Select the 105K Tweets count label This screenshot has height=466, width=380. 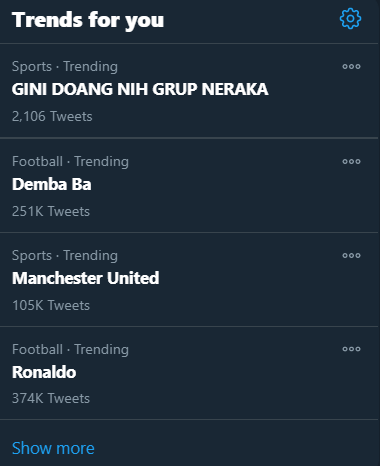pyautogui.click(x=51, y=305)
